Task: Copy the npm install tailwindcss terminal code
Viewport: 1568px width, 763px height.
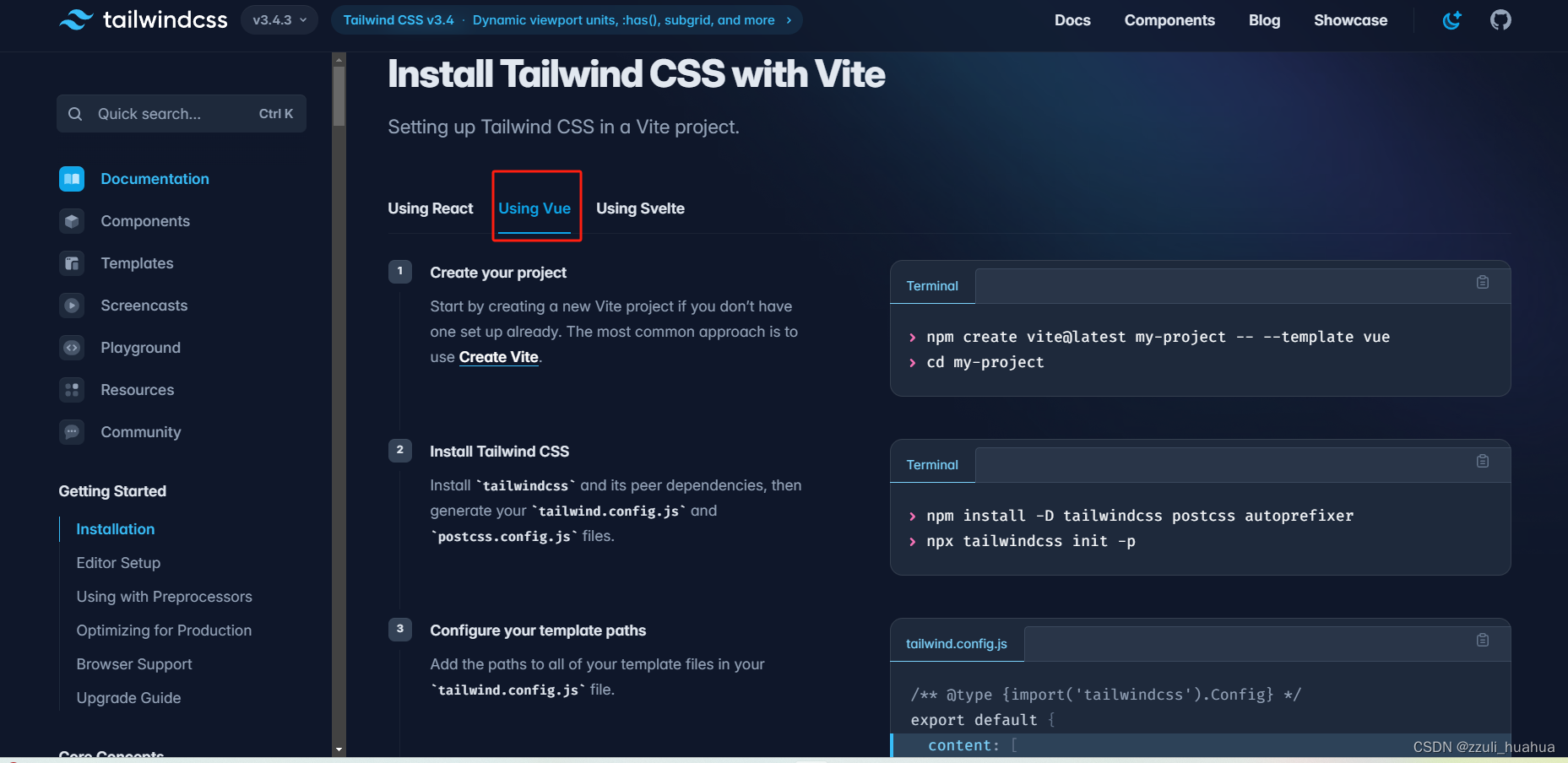Action: pos(1483,461)
